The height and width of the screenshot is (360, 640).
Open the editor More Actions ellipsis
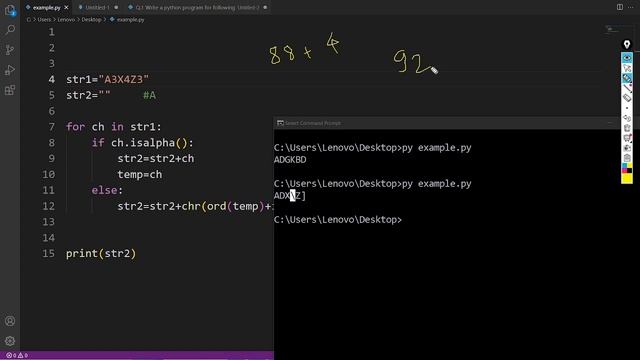coord(631,7)
